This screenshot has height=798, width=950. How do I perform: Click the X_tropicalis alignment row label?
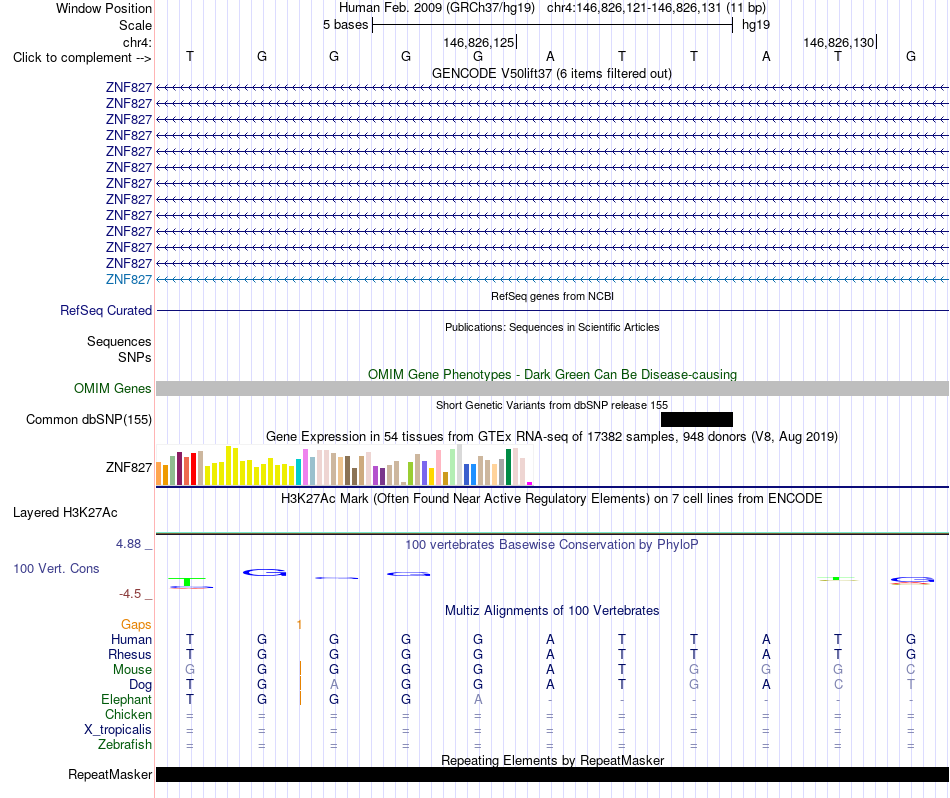(x=118, y=730)
